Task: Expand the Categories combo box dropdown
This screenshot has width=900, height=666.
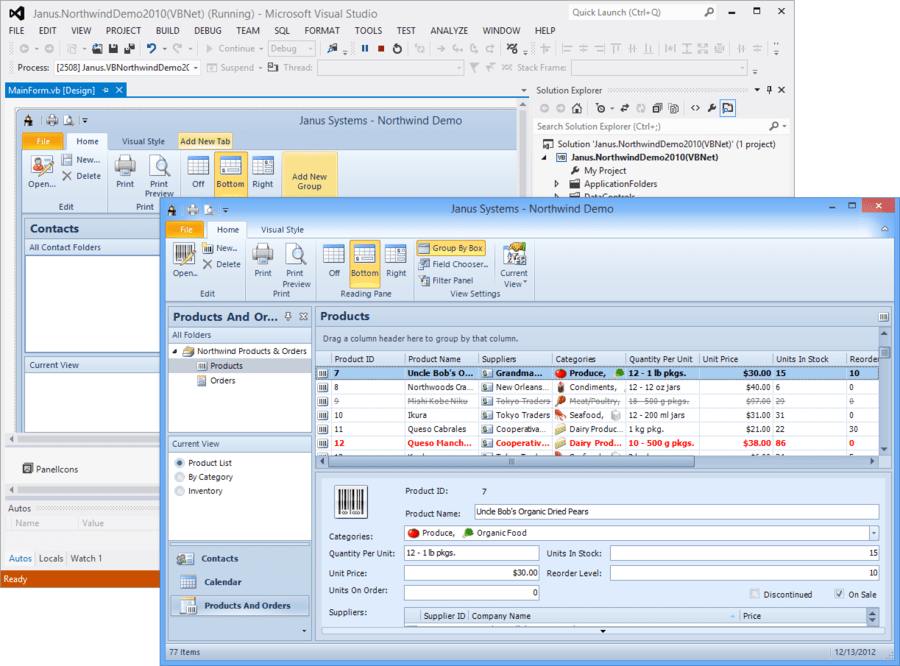Action: pyautogui.click(x=874, y=533)
